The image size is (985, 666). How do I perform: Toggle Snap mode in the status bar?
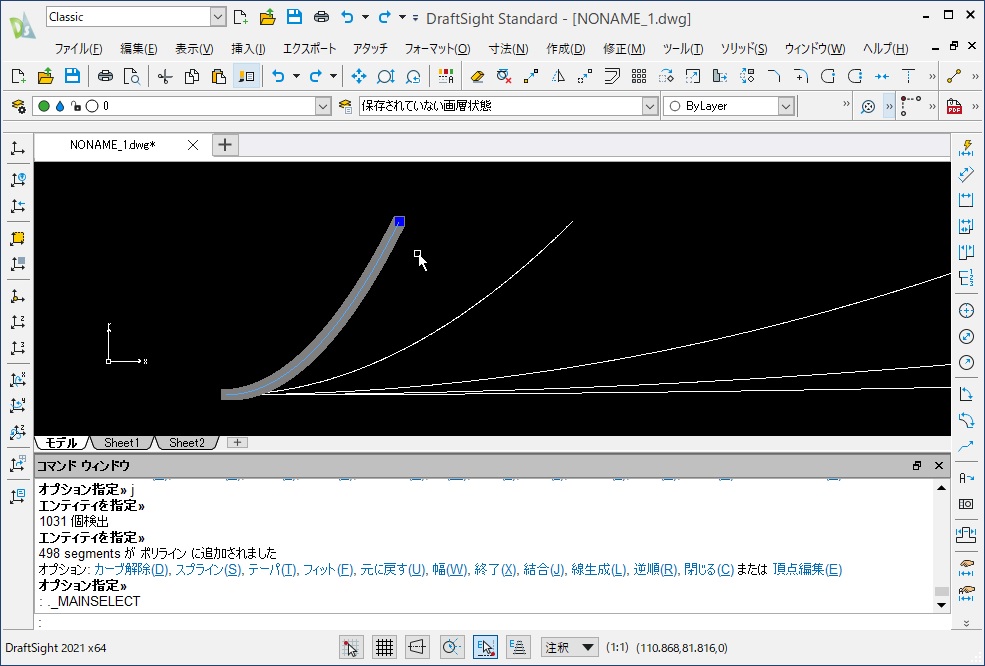point(351,647)
